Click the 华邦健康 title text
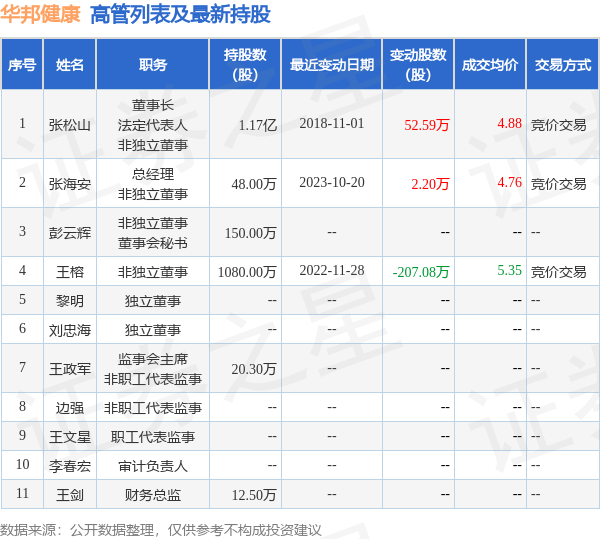 click(x=40, y=15)
